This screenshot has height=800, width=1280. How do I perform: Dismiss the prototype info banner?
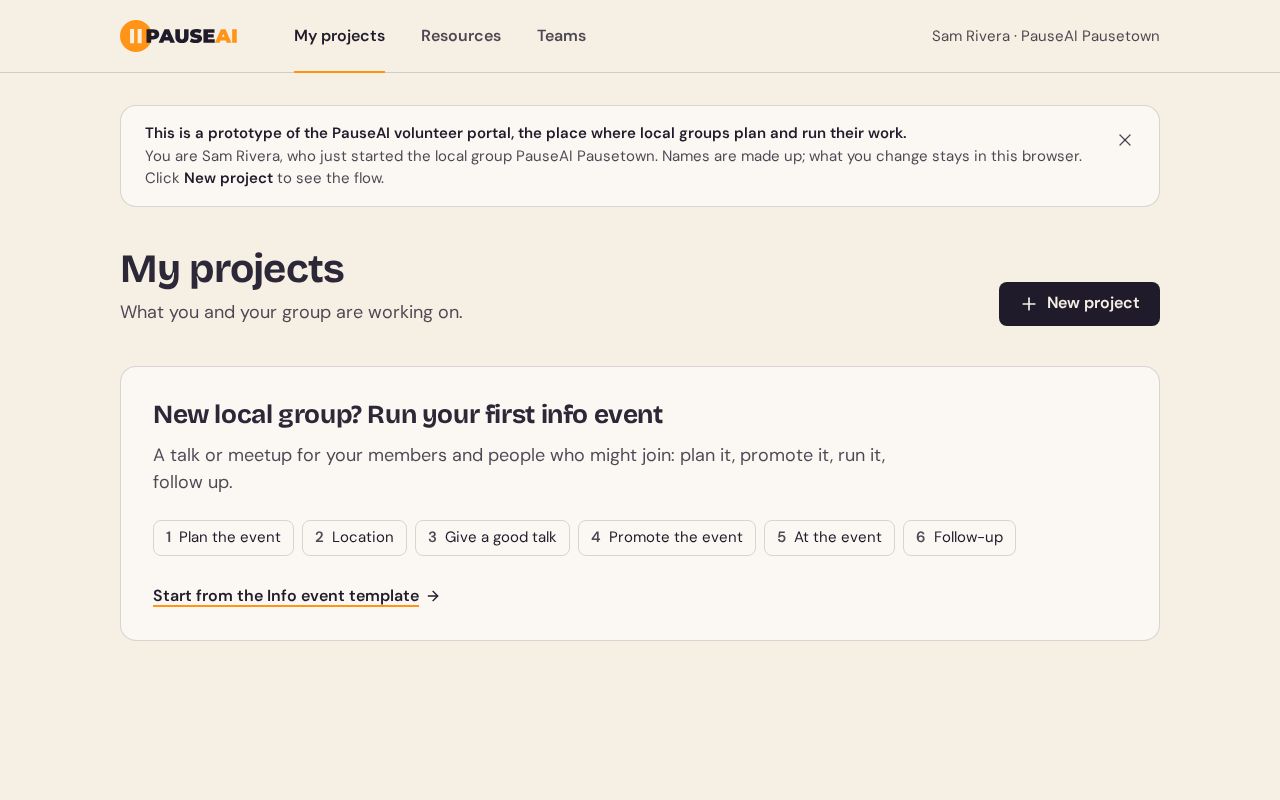[1125, 140]
